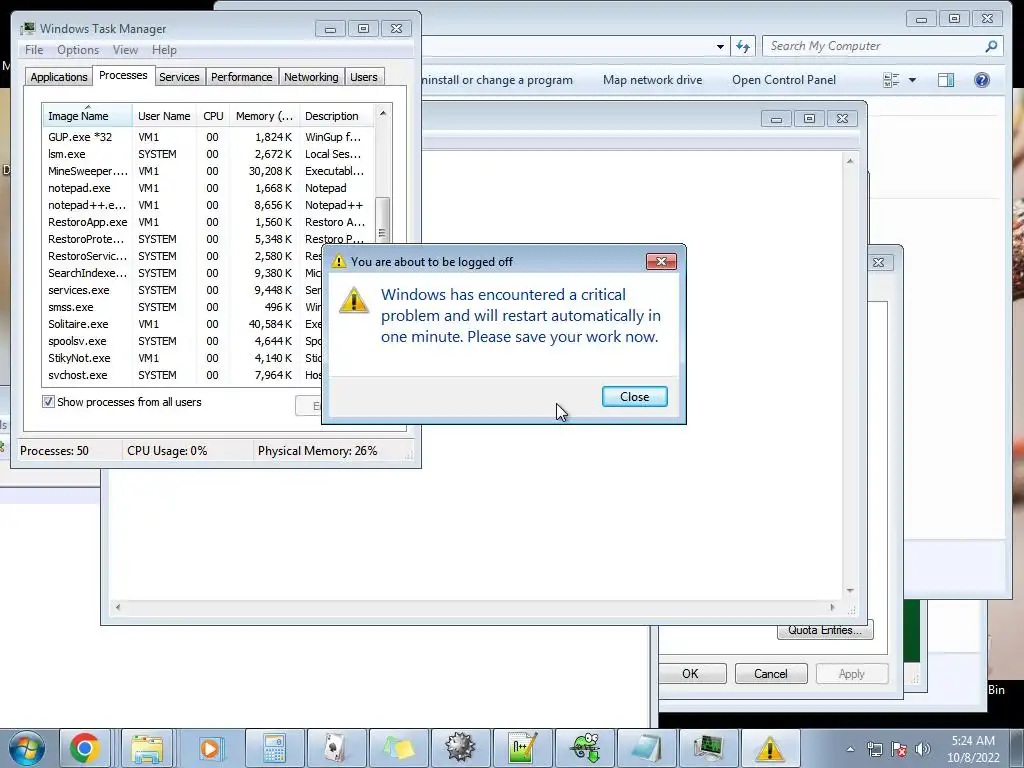This screenshot has width=1024, height=768.
Task: Toggle the preview pane icon in Computer window
Action: [x=946, y=80]
